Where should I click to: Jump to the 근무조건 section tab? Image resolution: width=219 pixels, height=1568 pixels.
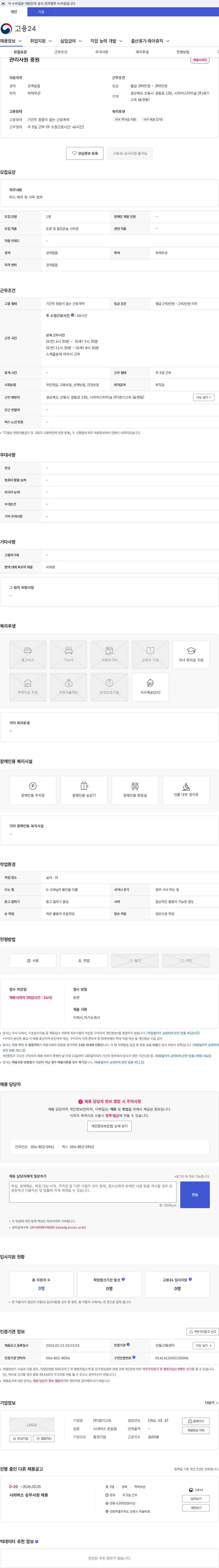tap(61, 52)
